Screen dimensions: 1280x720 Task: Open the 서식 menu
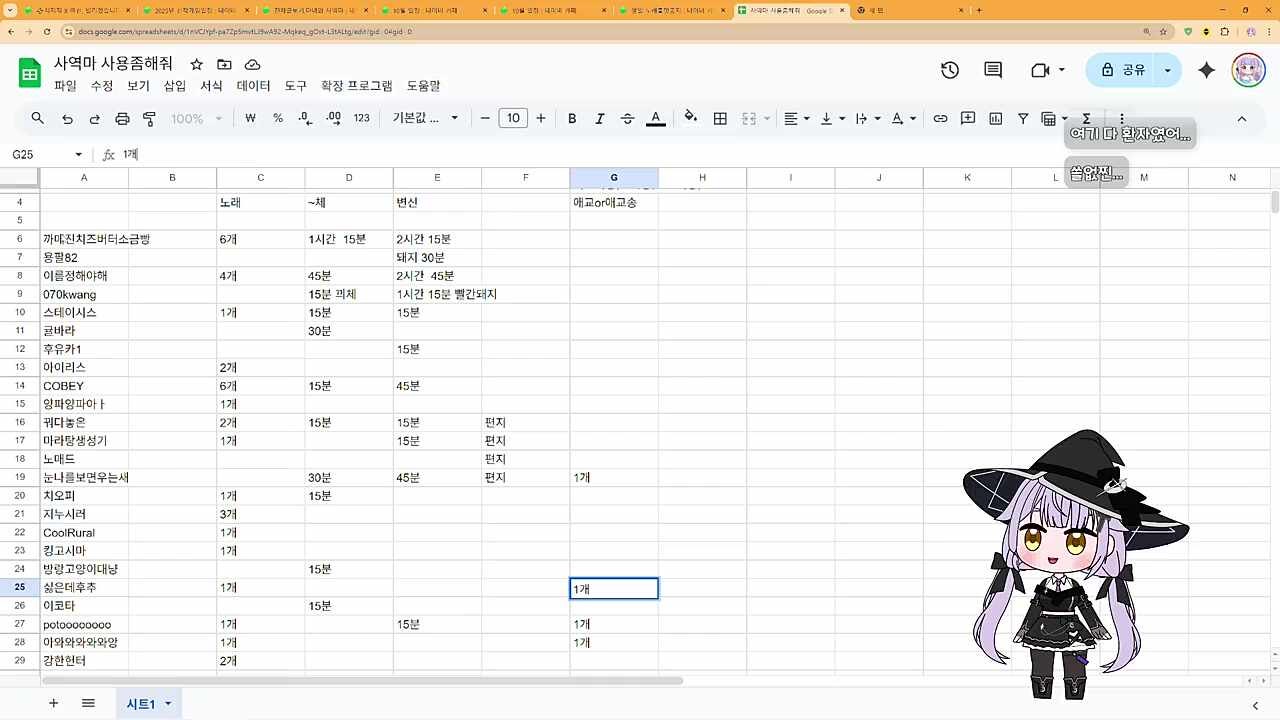coord(211,86)
